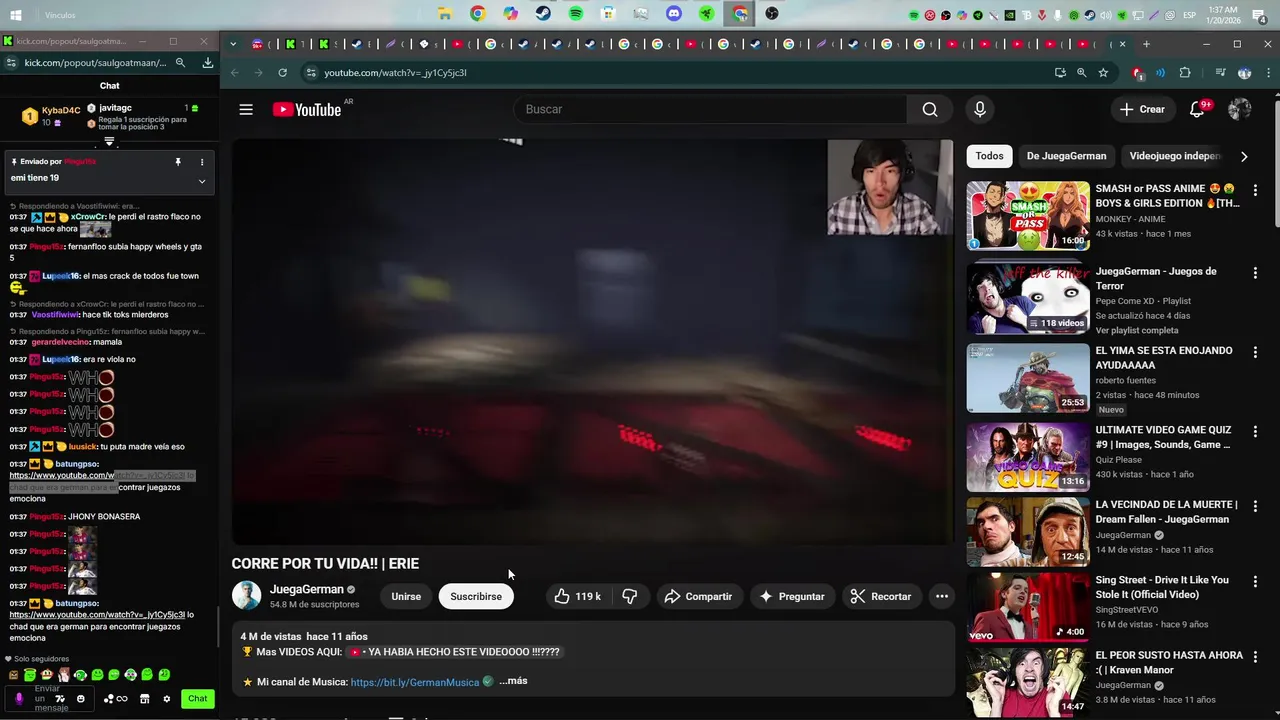1280x720 pixels.
Task: Select the 'De JuegaGerman' filter chip
Action: [x=1066, y=156]
